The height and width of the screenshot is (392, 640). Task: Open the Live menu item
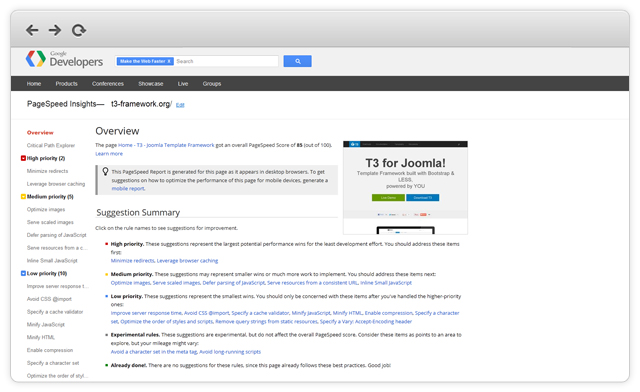click(x=183, y=84)
